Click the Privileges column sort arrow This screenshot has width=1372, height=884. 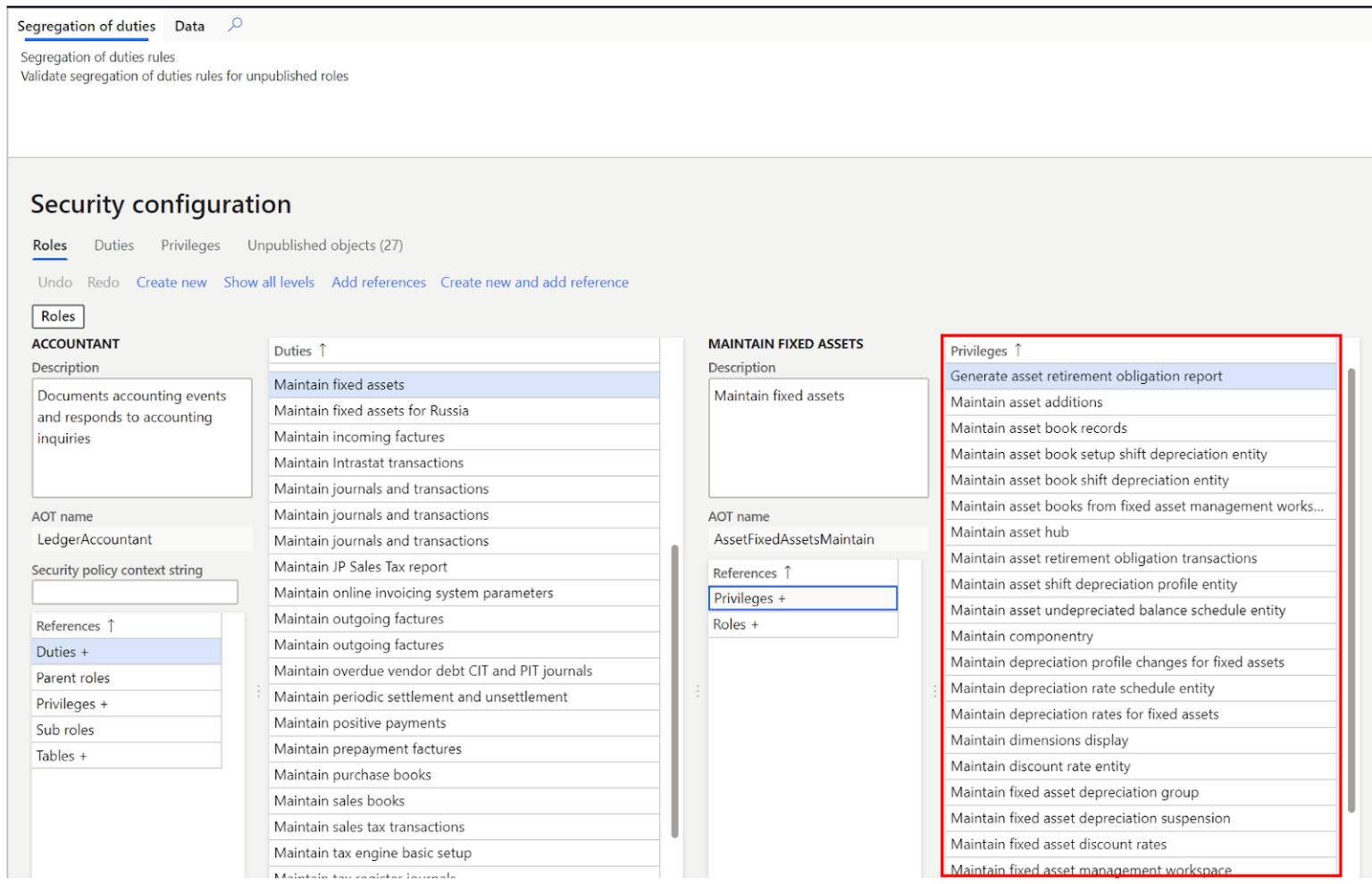1017,350
